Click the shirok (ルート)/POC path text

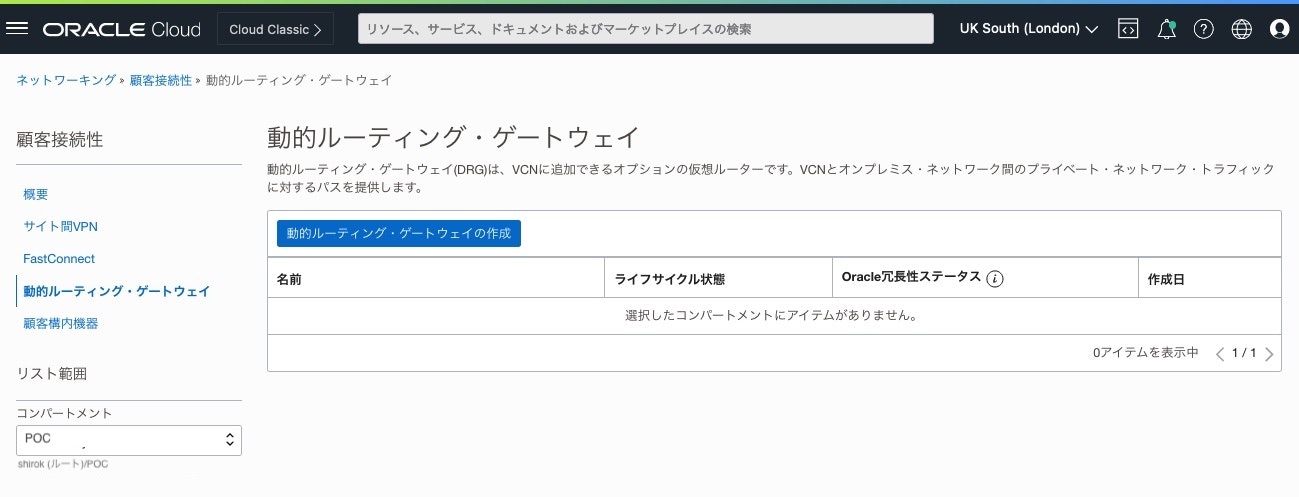61,466
